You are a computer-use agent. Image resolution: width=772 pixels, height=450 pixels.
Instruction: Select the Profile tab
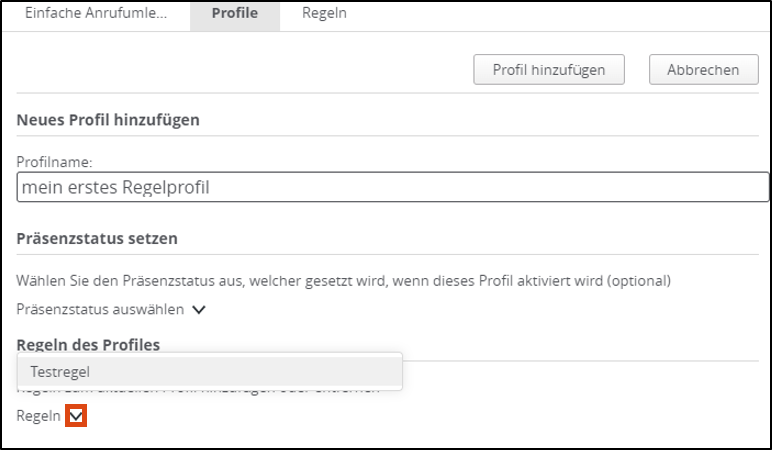234,14
